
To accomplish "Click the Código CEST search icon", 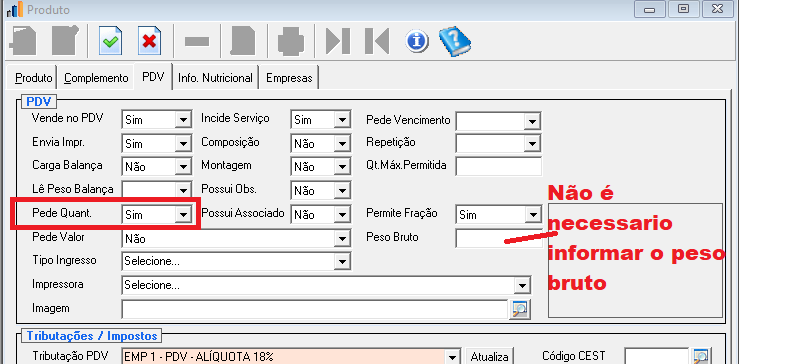I will (x=701, y=356).
